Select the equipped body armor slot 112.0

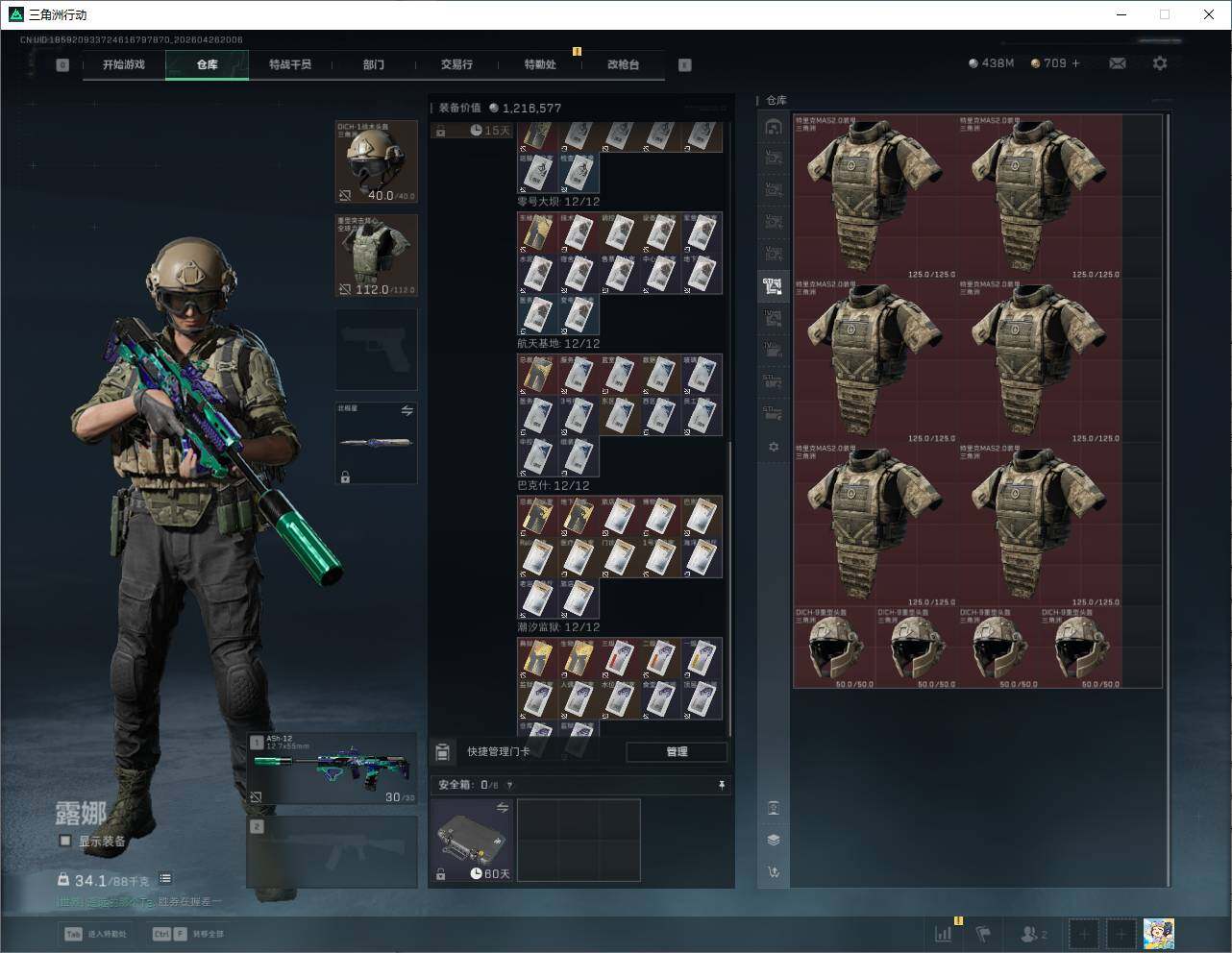[x=377, y=256]
